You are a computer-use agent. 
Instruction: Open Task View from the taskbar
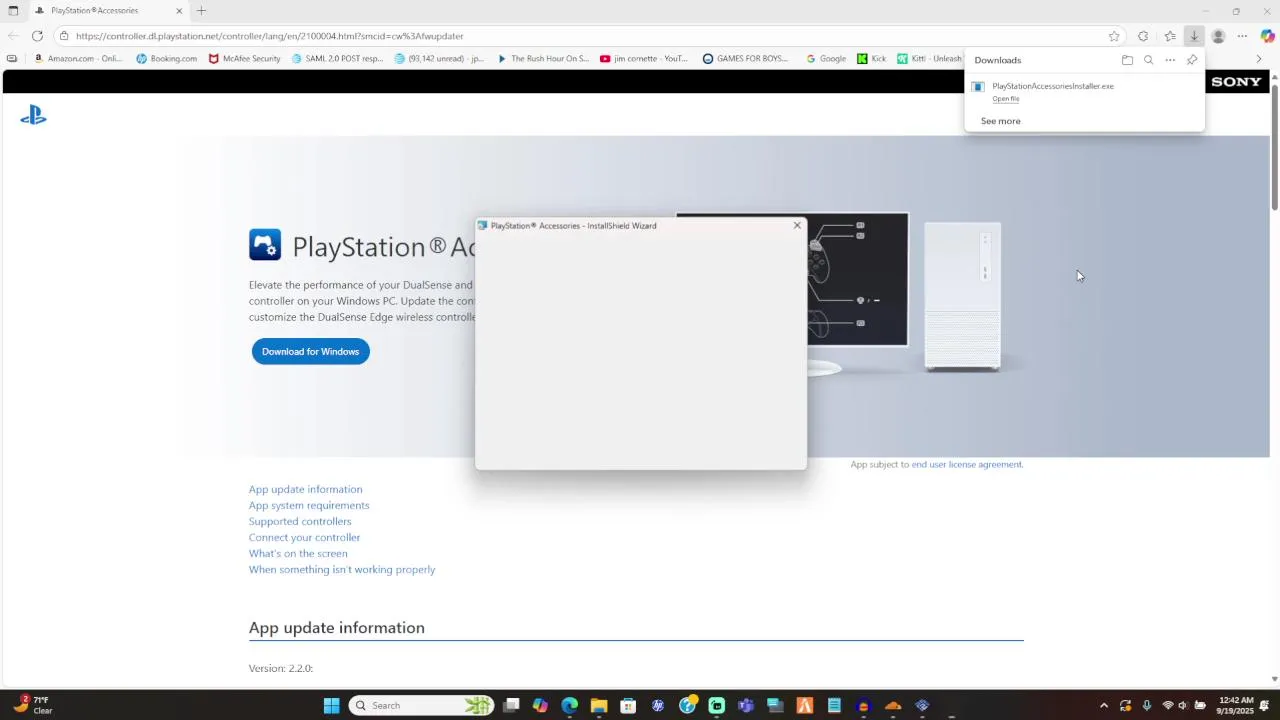(511, 706)
